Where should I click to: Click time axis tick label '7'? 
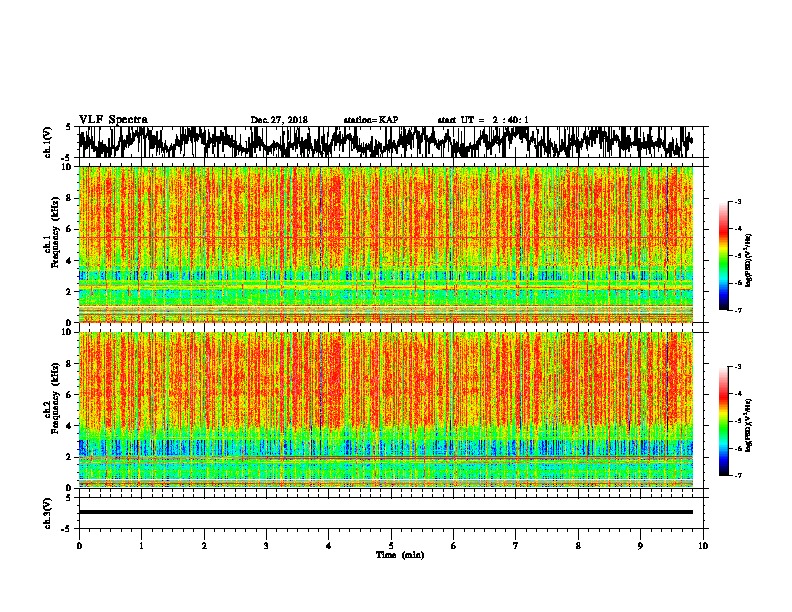click(x=516, y=546)
